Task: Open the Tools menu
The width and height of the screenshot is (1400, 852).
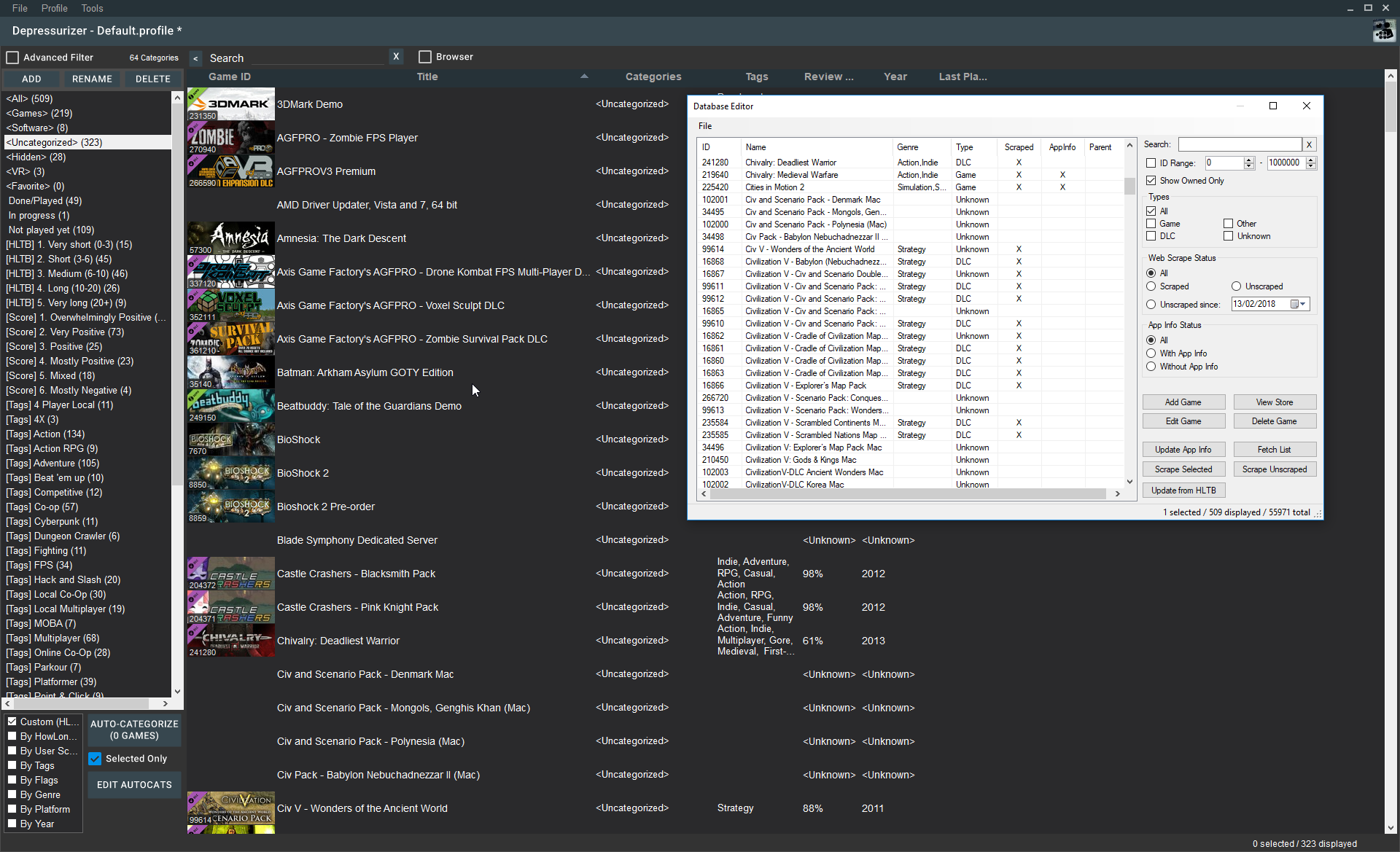Action: 92,8
